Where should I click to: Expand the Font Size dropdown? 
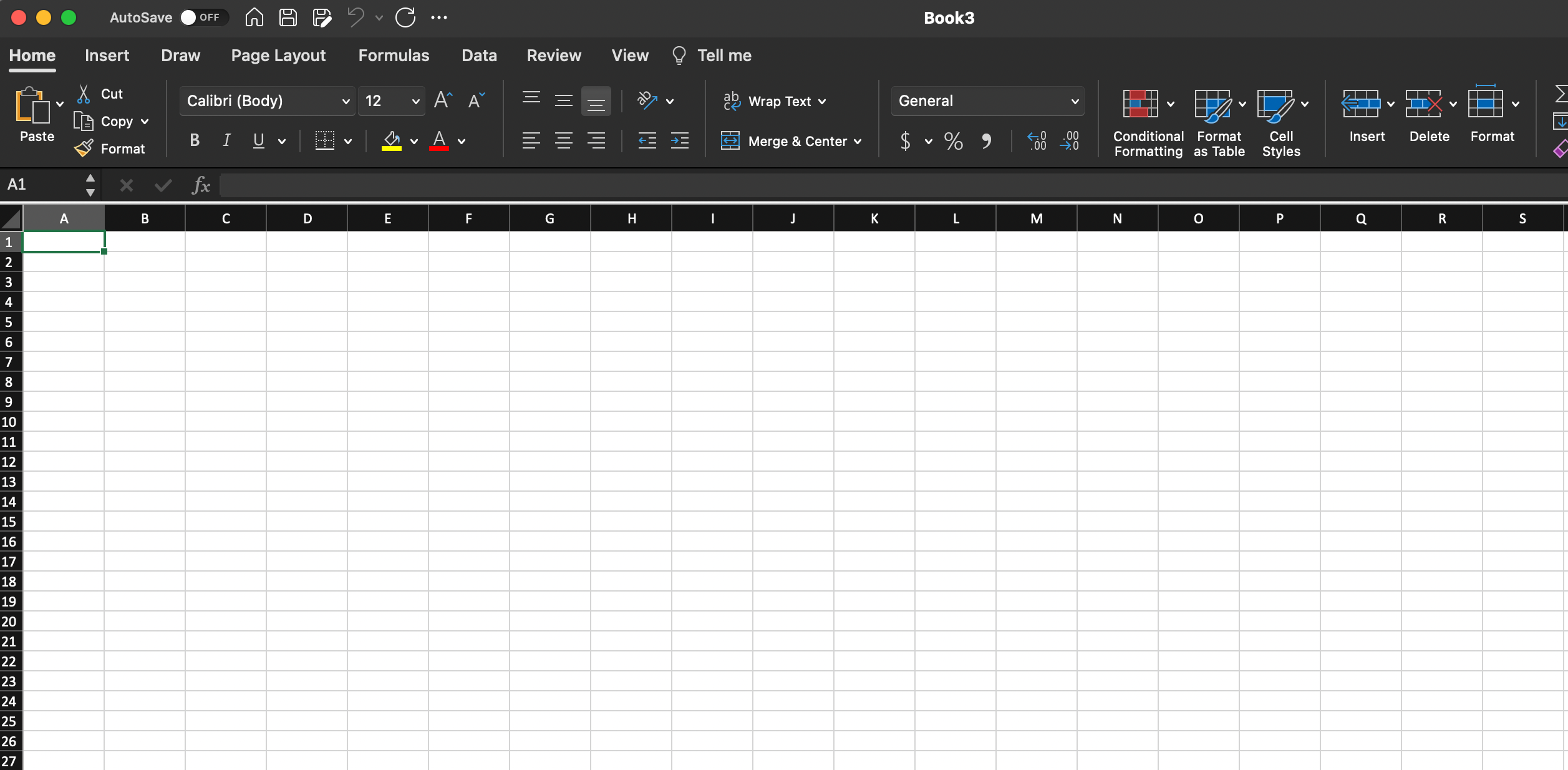(x=416, y=100)
